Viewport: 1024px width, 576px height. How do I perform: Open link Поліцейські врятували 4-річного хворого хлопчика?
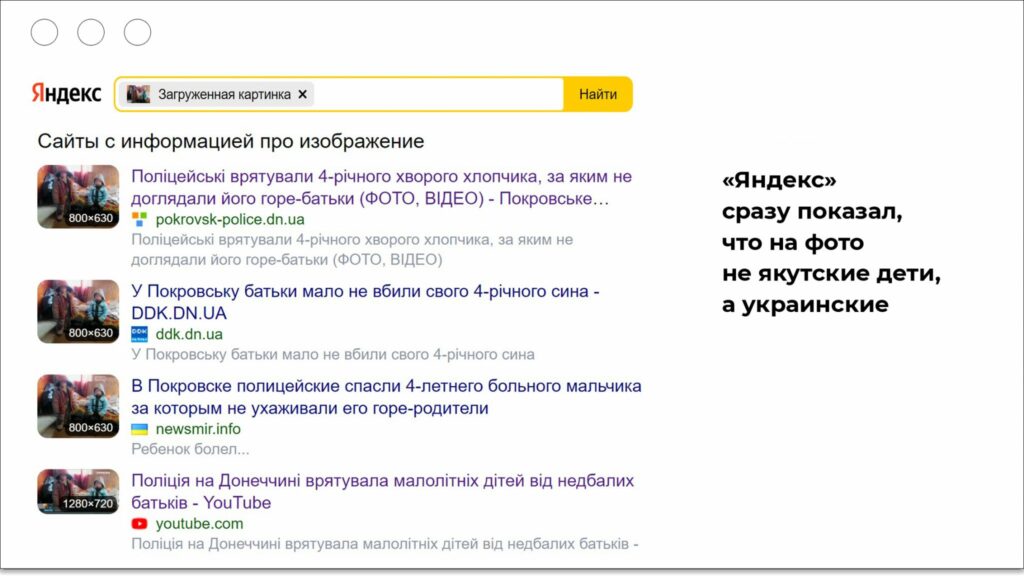(381, 187)
